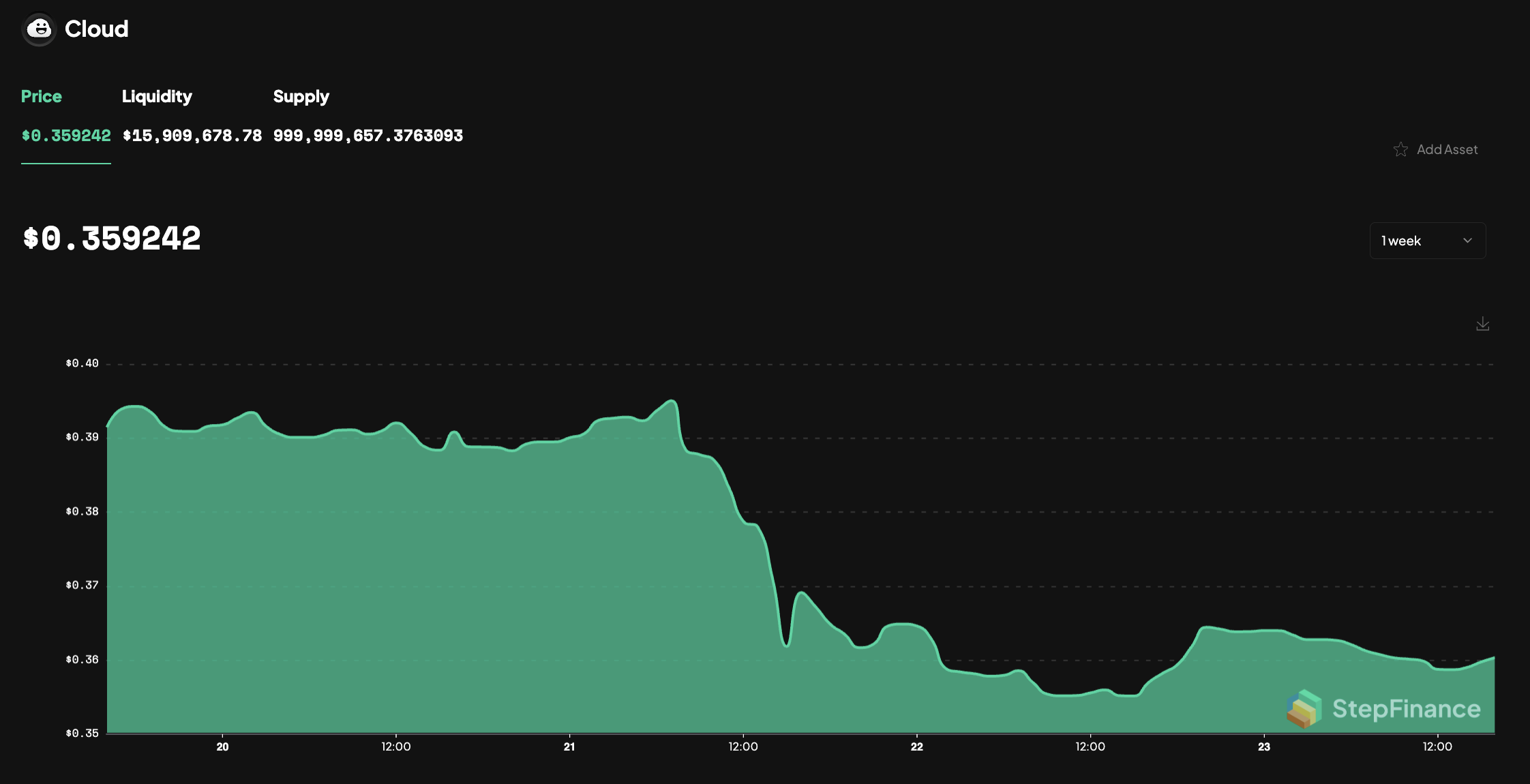1530x784 pixels.
Task: Click the $0.40 y-axis label
Action: coord(82,363)
